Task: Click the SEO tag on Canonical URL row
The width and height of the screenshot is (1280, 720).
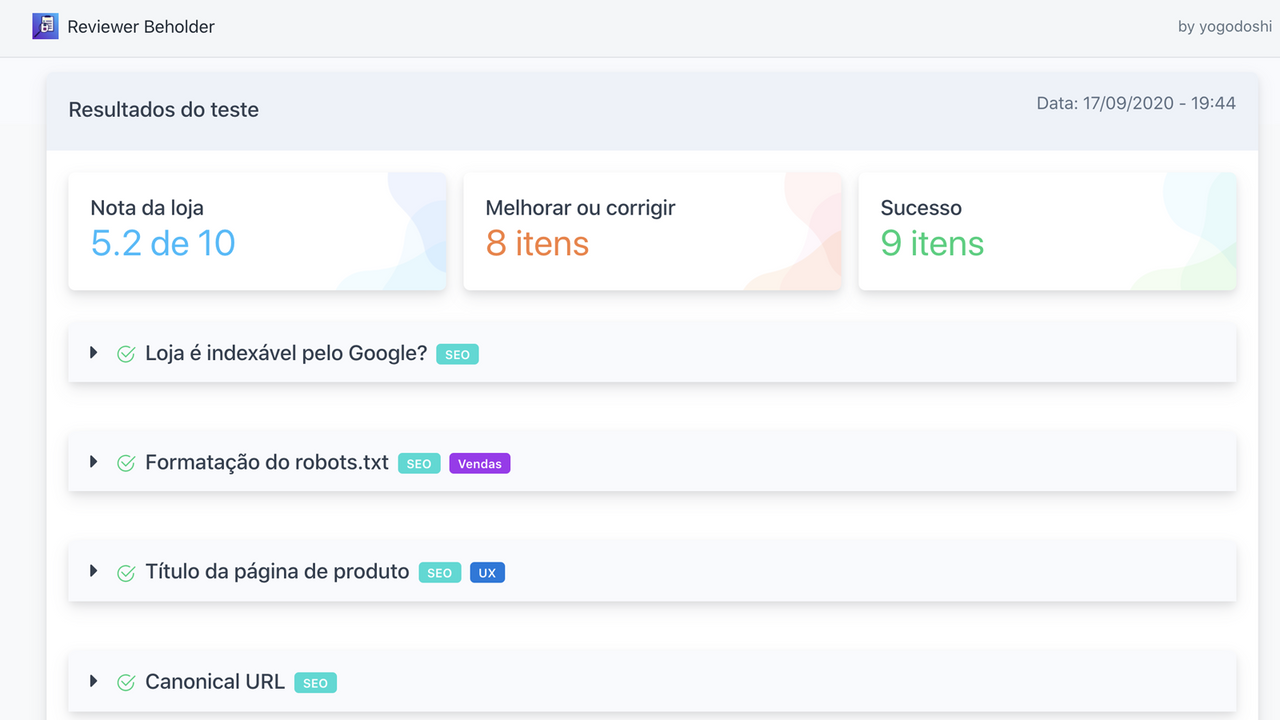Action: pyautogui.click(x=315, y=683)
